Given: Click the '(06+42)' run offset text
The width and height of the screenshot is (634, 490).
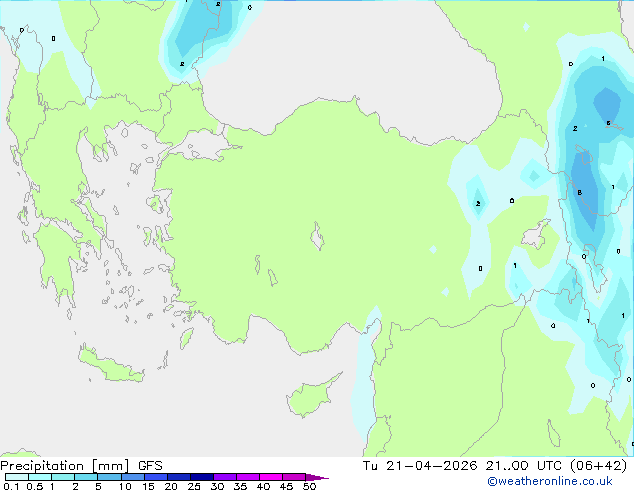Looking at the screenshot, I should click(598, 466).
